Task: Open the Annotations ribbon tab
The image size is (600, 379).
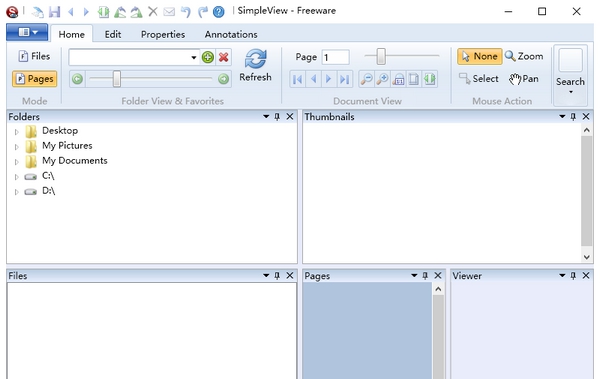Action: tap(231, 34)
